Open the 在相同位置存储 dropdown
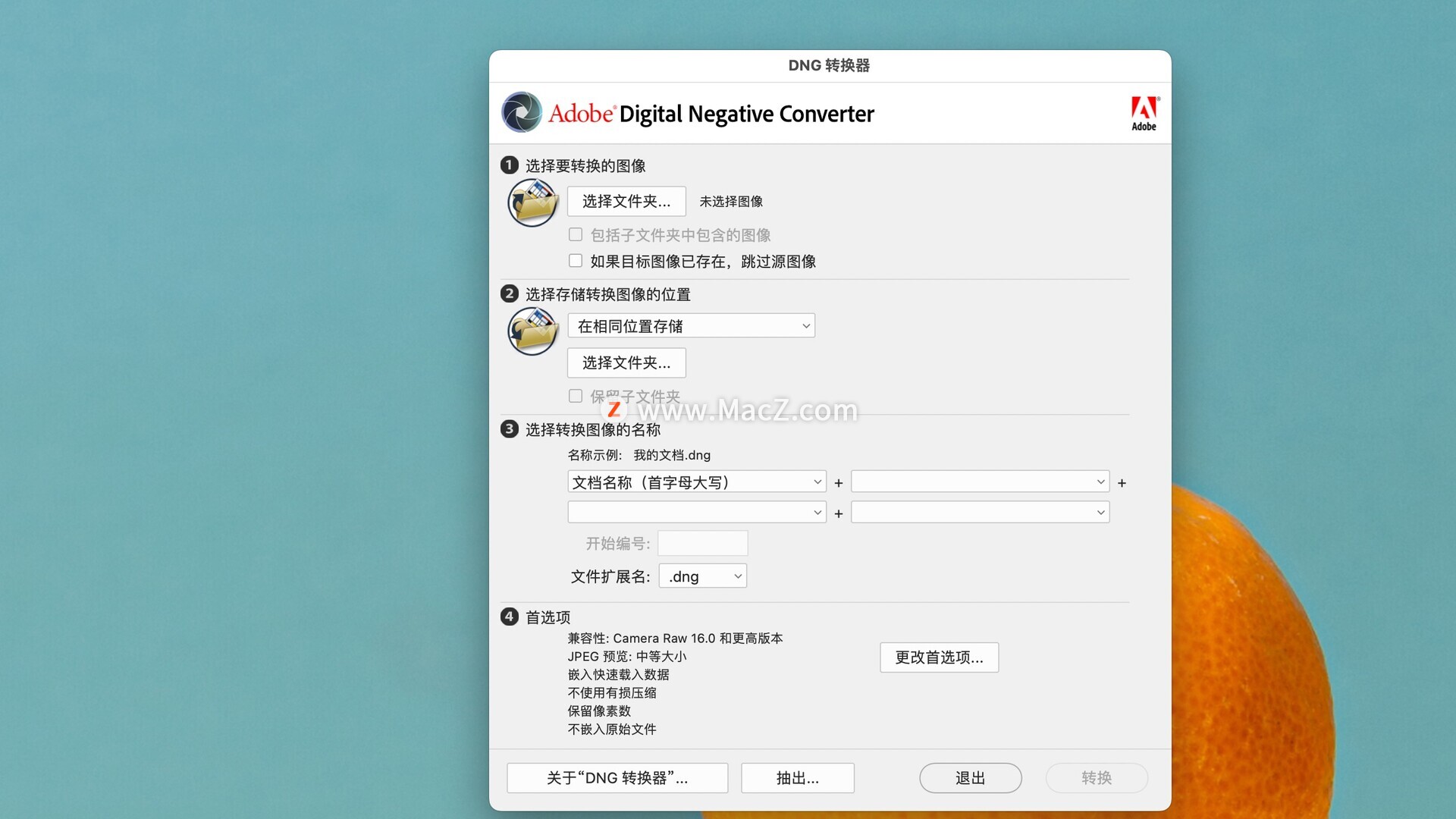This screenshot has height=819, width=1456. point(691,326)
